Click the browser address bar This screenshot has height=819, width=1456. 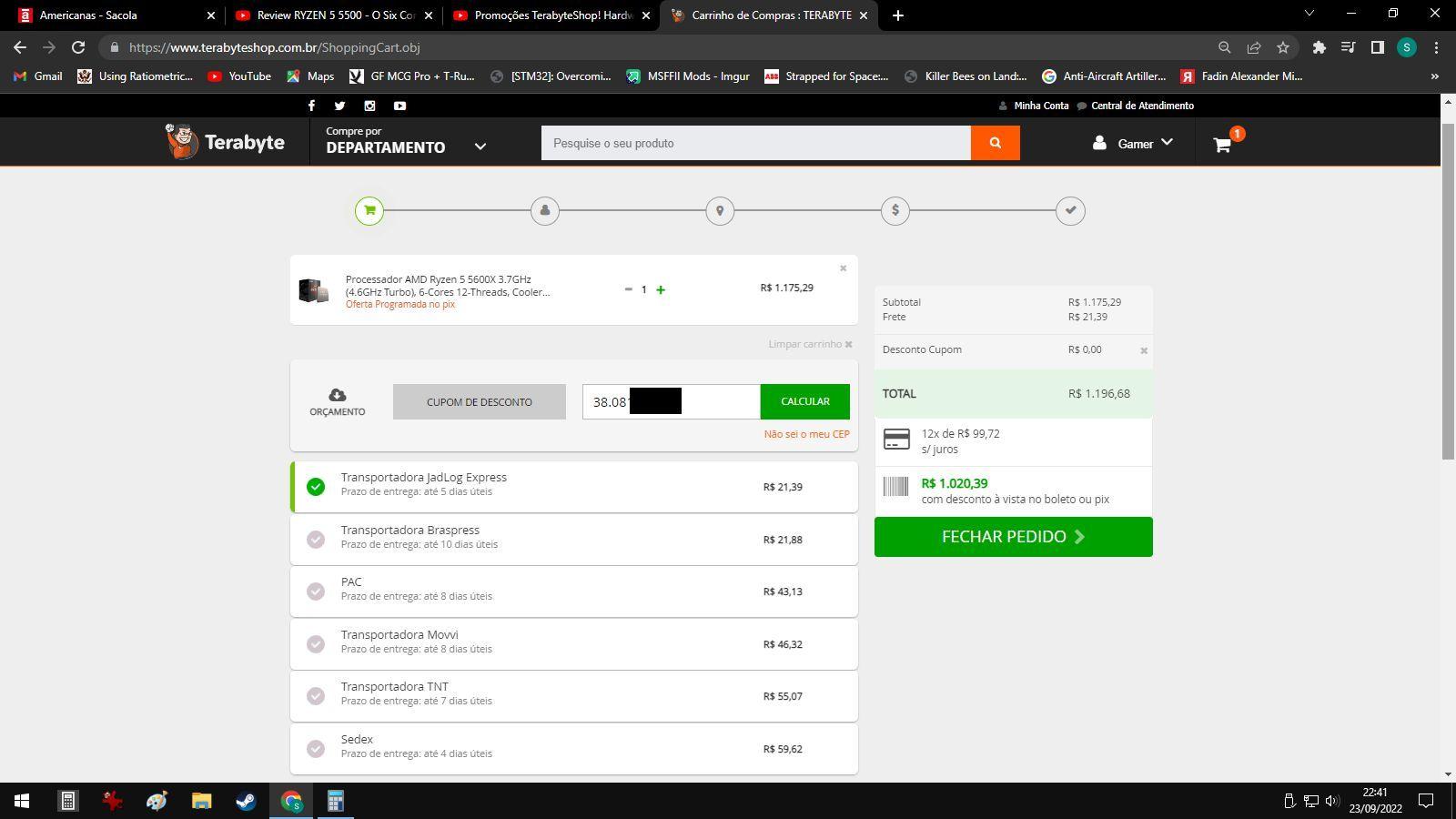(x=655, y=47)
